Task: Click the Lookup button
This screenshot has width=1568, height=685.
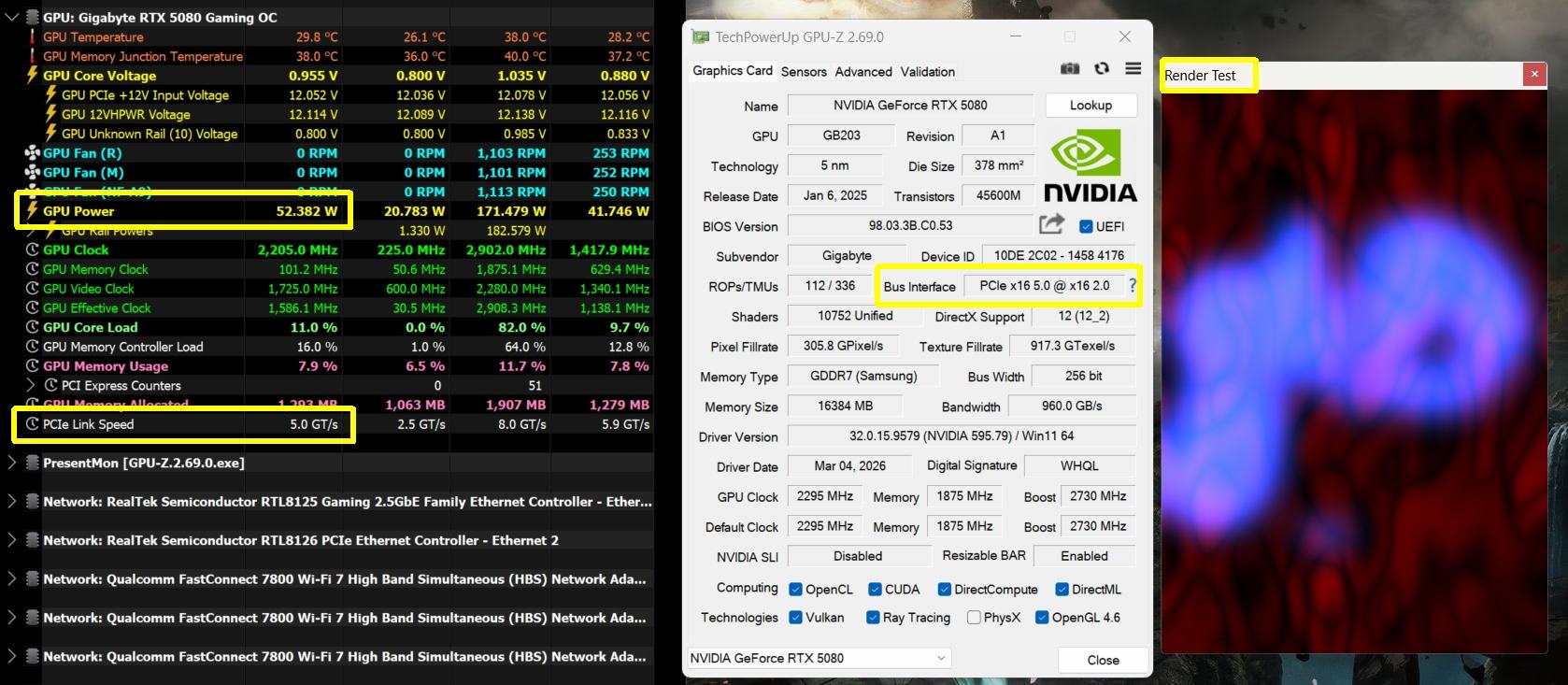Action: pyautogui.click(x=1090, y=105)
